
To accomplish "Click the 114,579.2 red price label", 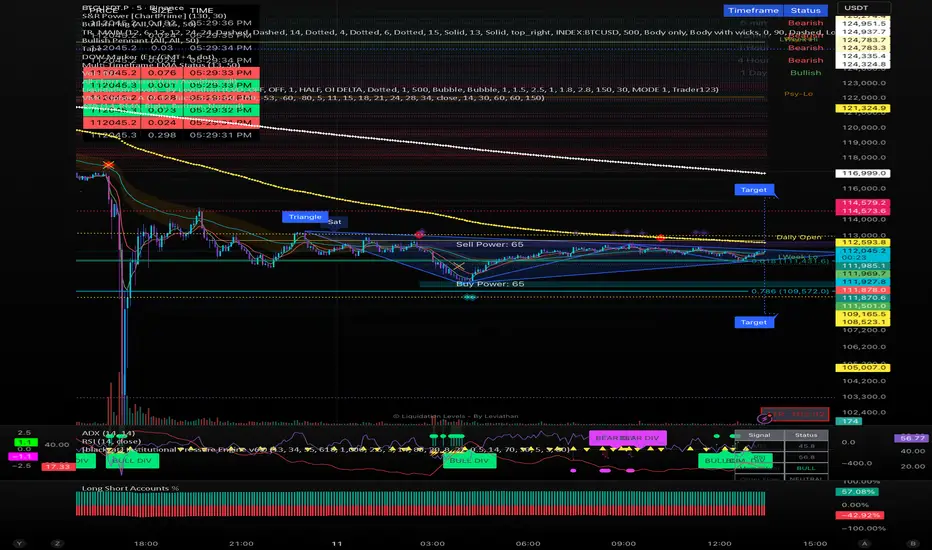I will [x=862, y=203].
